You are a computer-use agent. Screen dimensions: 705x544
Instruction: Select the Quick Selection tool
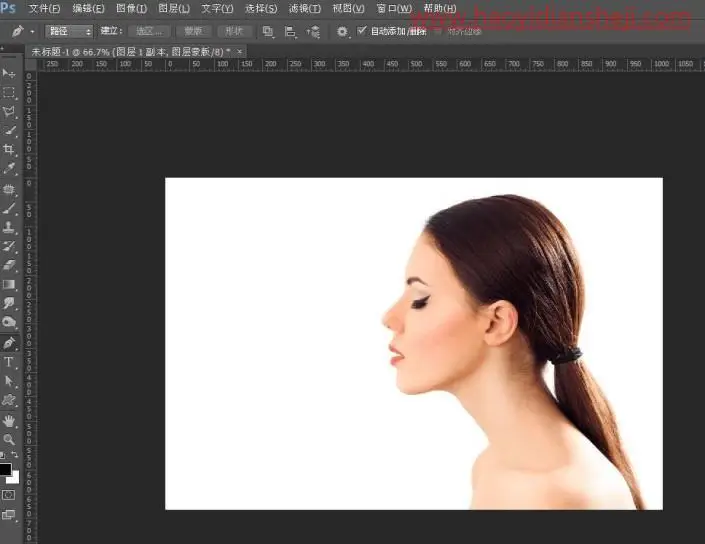pyautogui.click(x=9, y=131)
